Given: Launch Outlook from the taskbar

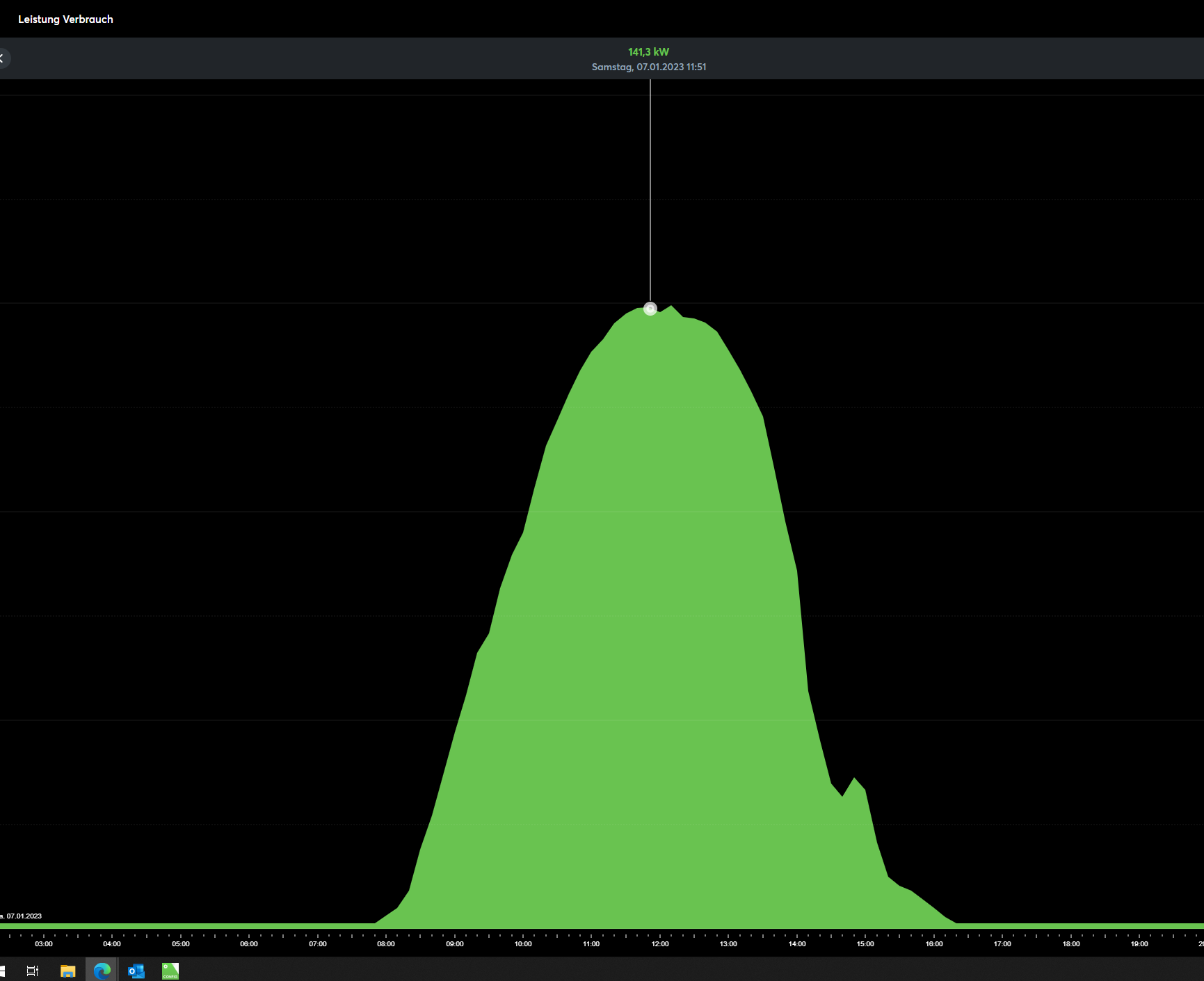Looking at the screenshot, I should (x=136, y=971).
